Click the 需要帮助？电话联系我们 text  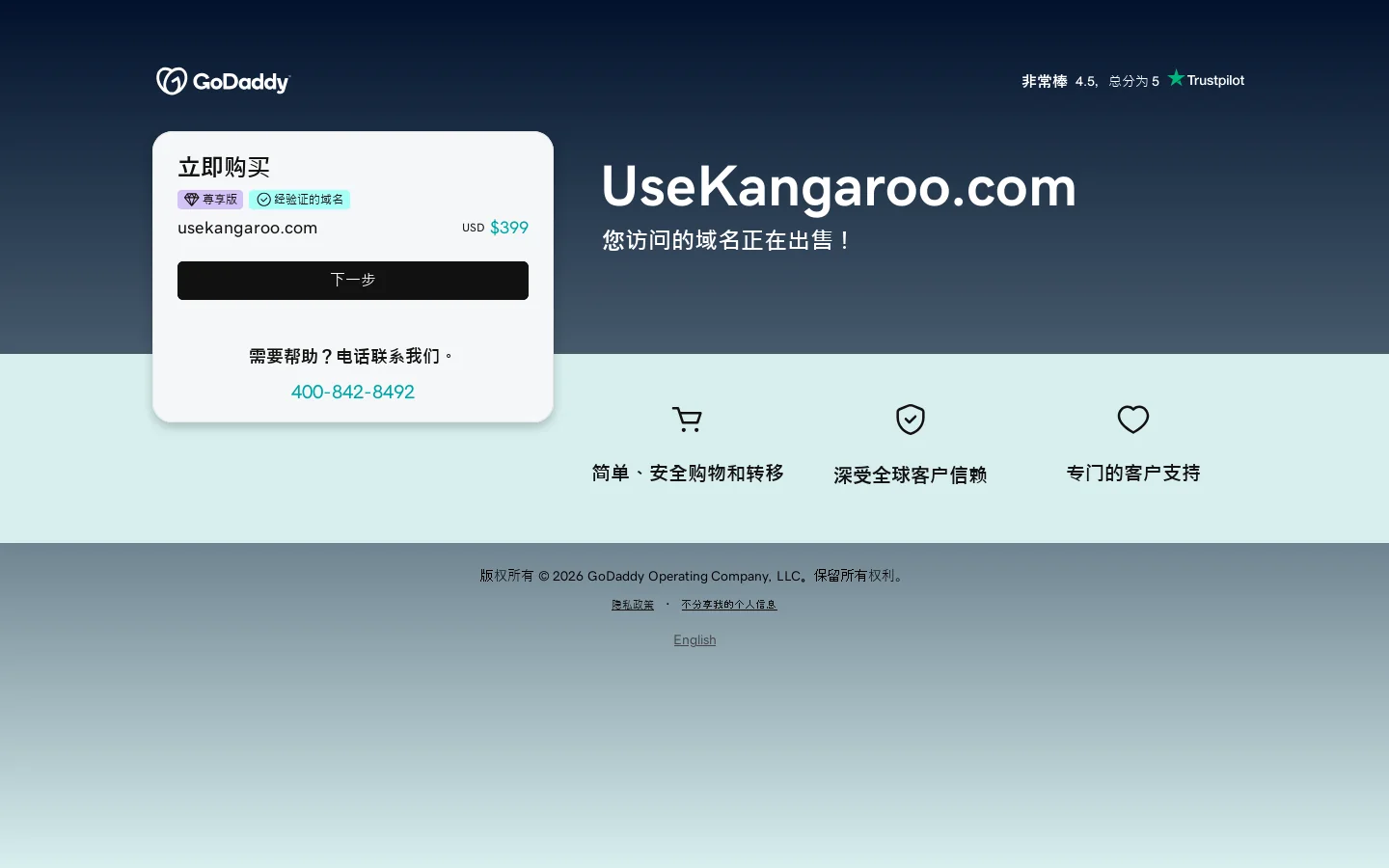pyautogui.click(x=353, y=357)
